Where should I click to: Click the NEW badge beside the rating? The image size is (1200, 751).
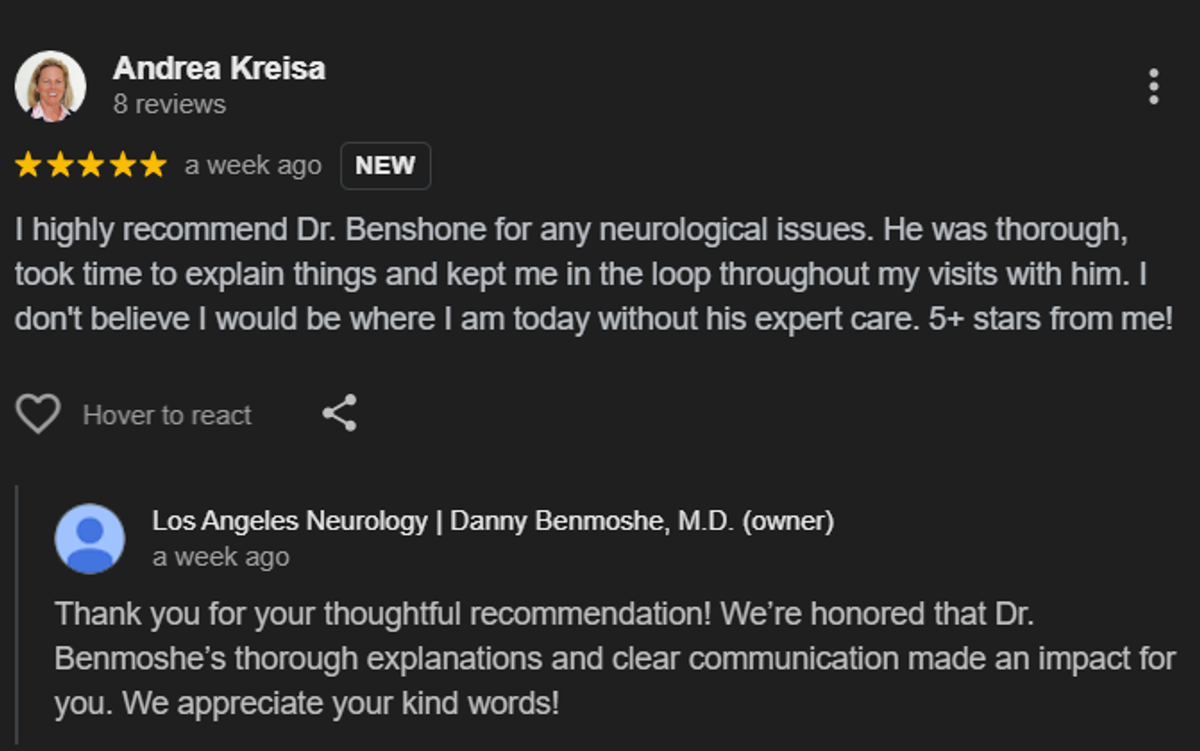(x=385, y=166)
